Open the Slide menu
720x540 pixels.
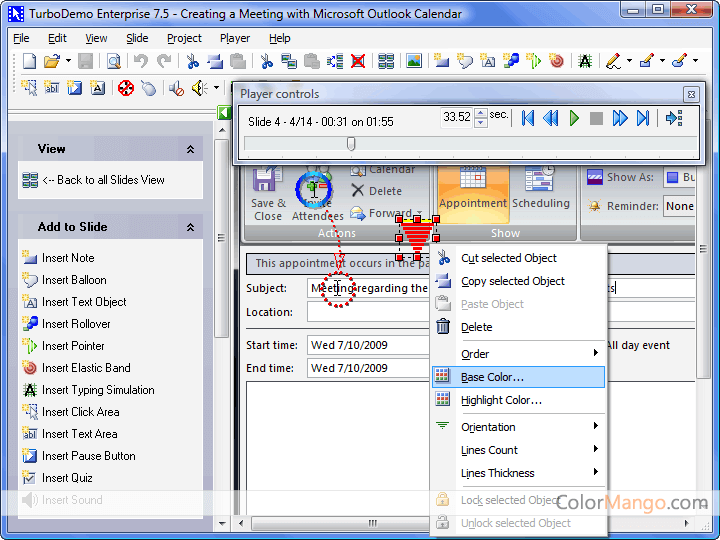tap(137, 38)
